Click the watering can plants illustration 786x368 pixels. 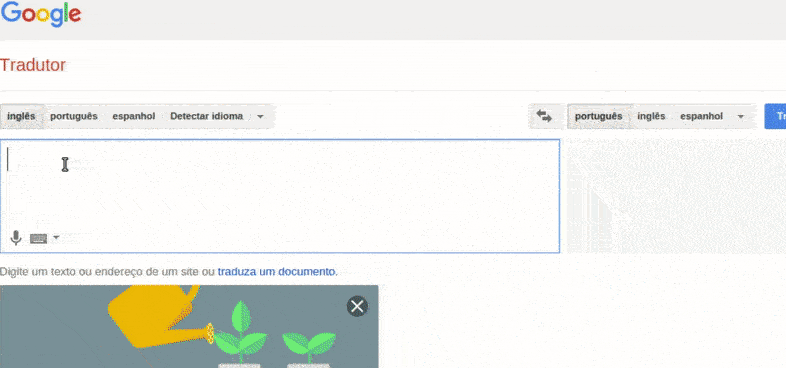(189, 326)
